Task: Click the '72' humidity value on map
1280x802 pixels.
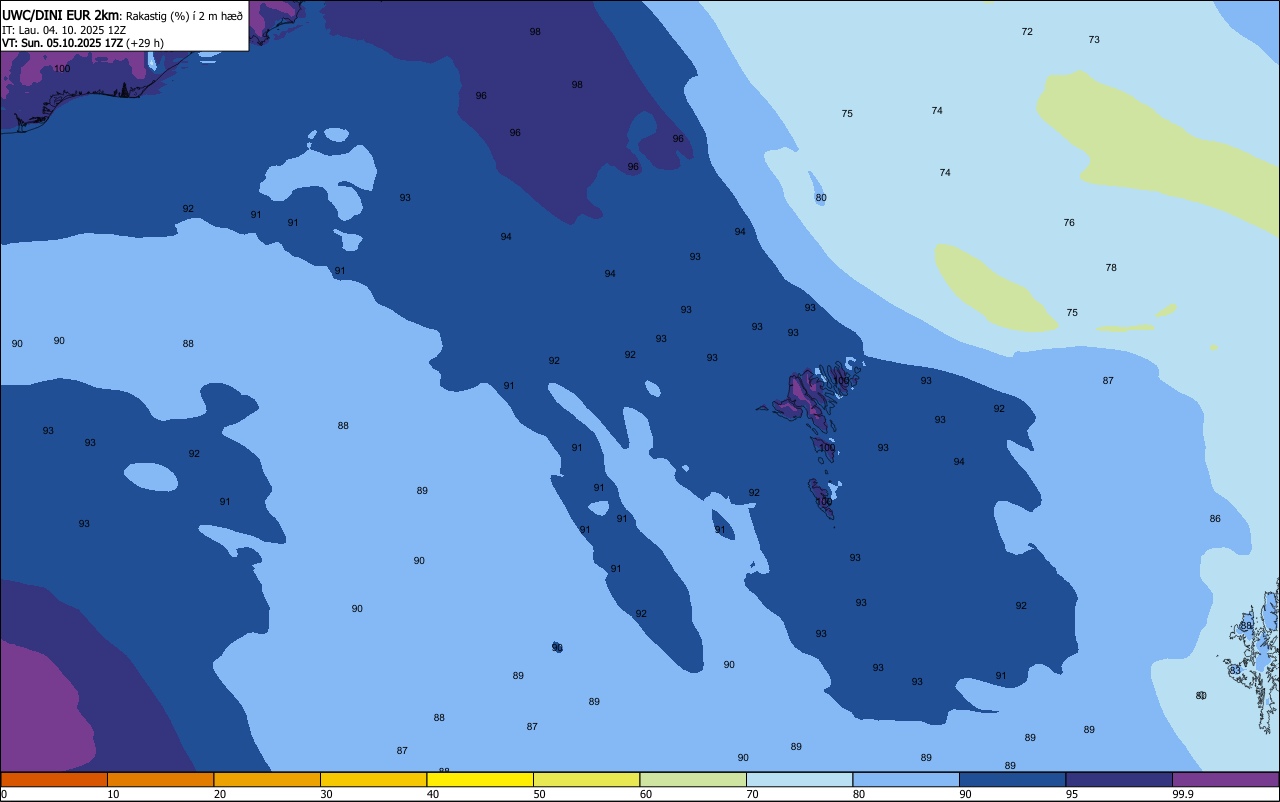Action: 1027,32
